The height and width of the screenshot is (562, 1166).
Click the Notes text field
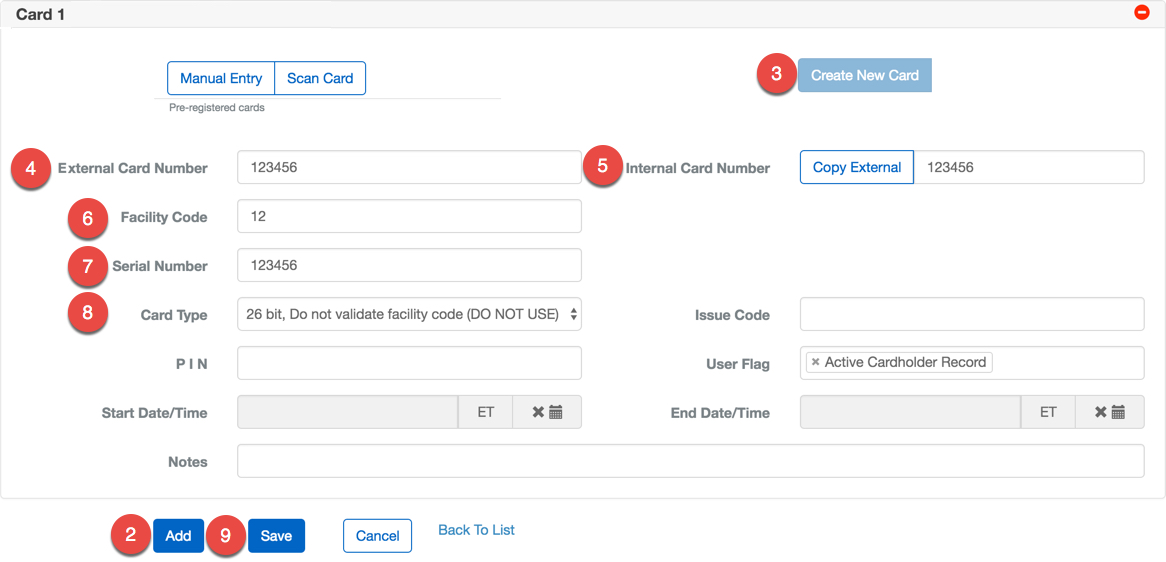pyautogui.click(x=690, y=461)
